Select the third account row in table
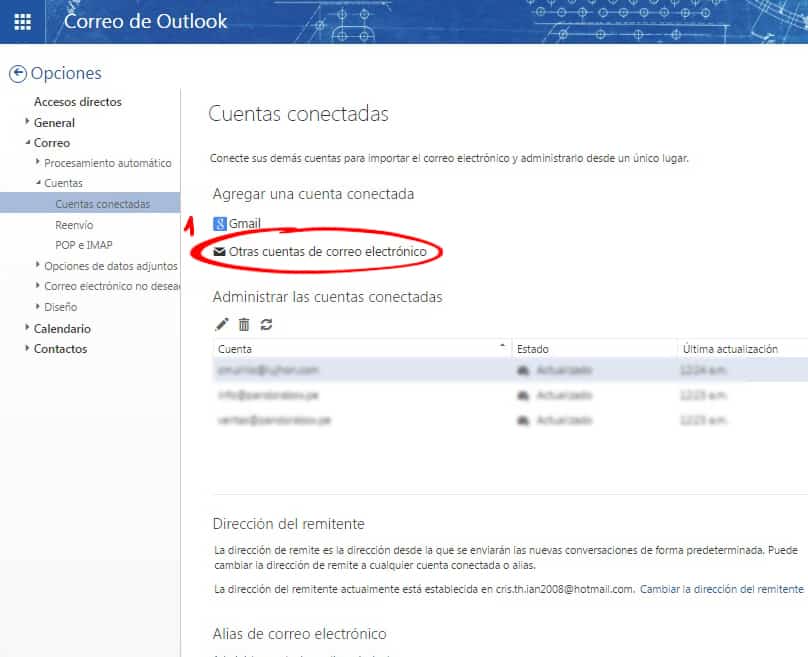The image size is (808, 657). 510,420
